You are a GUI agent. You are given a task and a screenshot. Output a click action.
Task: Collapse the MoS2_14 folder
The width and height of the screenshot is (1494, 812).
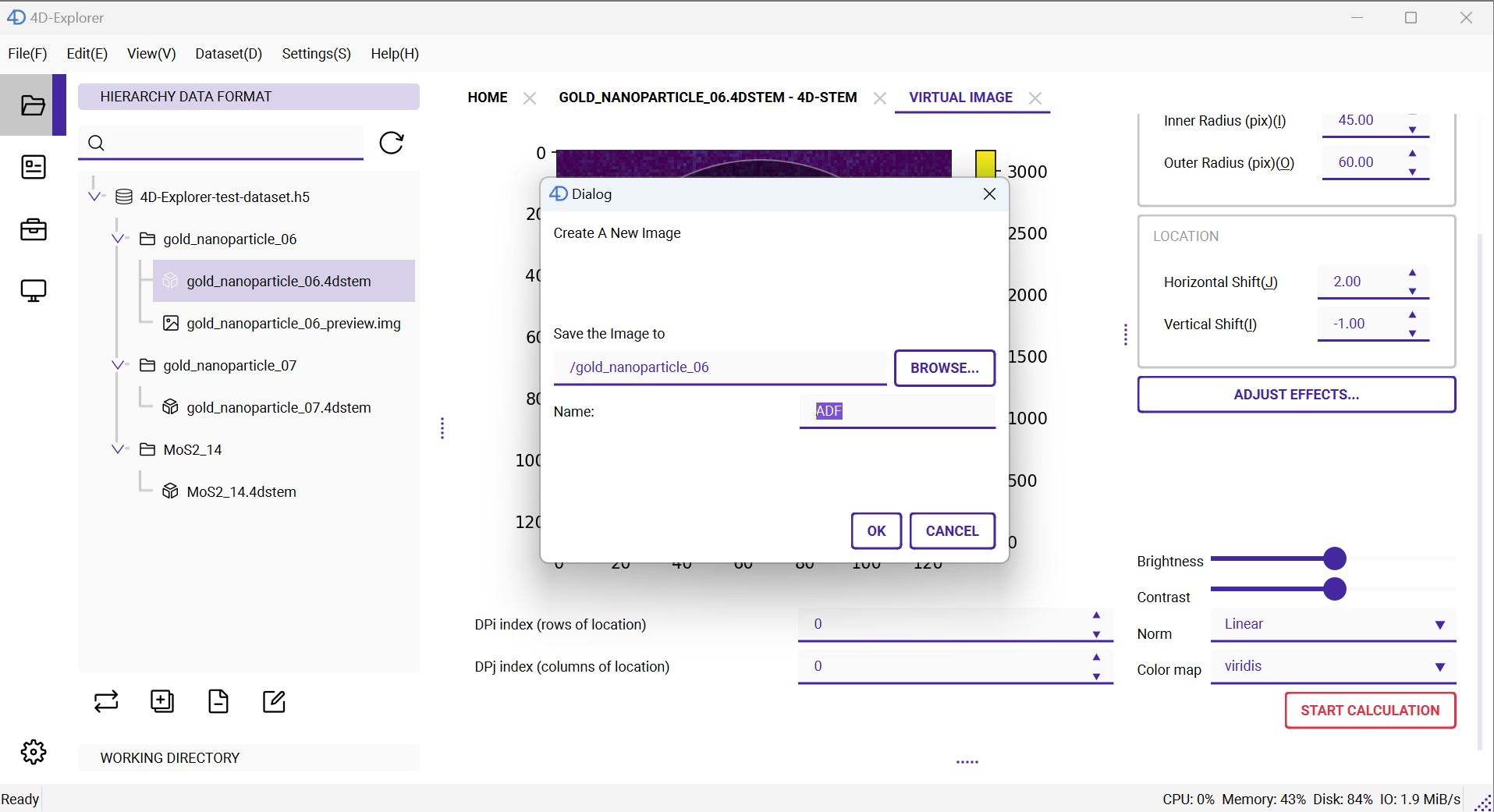point(118,449)
